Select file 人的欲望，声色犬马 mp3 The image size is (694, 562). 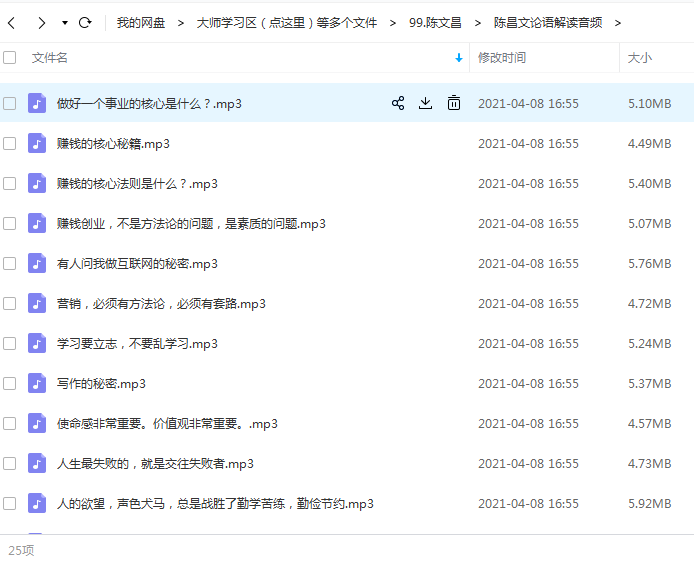215,504
